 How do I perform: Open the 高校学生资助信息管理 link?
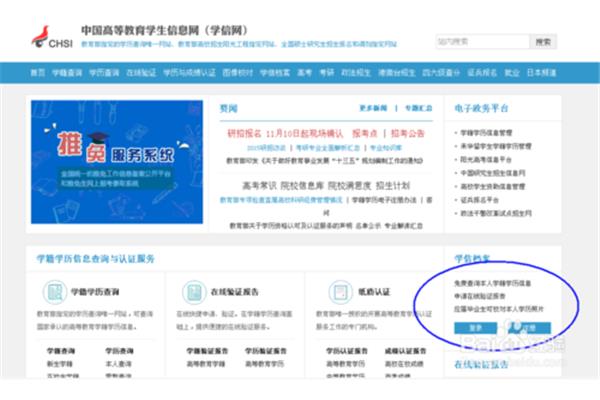point(492,186)
